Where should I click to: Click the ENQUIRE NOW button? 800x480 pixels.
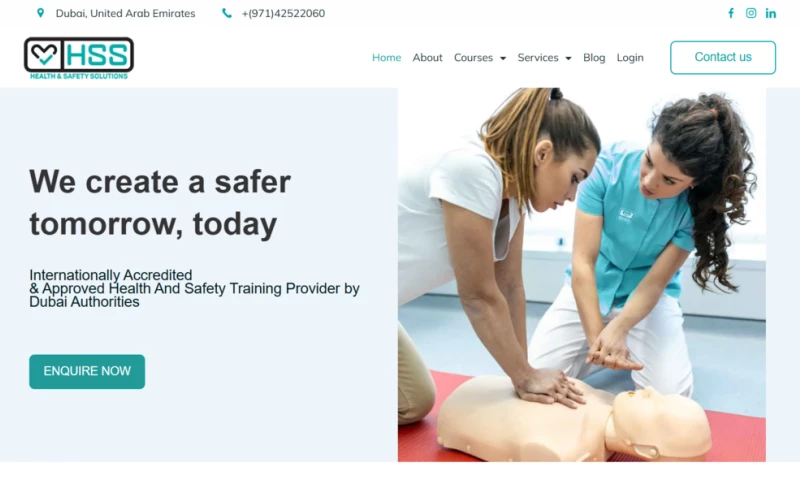pyautogui.click(x=87, y=371)
